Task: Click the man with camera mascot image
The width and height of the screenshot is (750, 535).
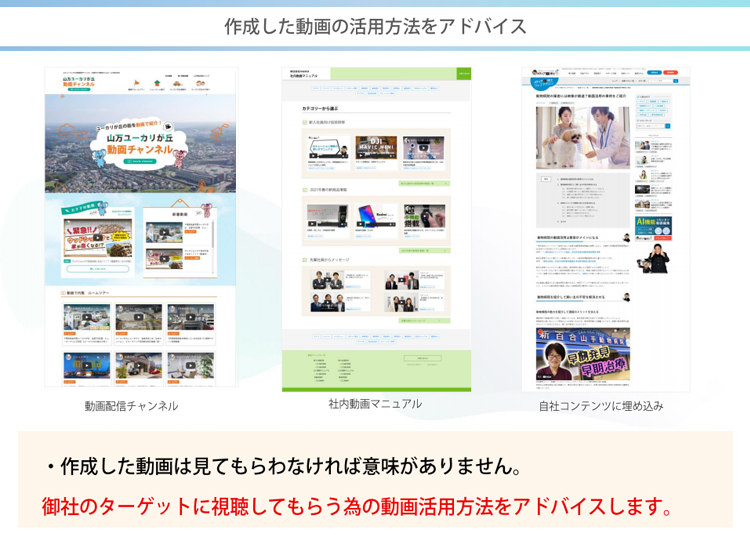Action: click(x=653, y=259)
